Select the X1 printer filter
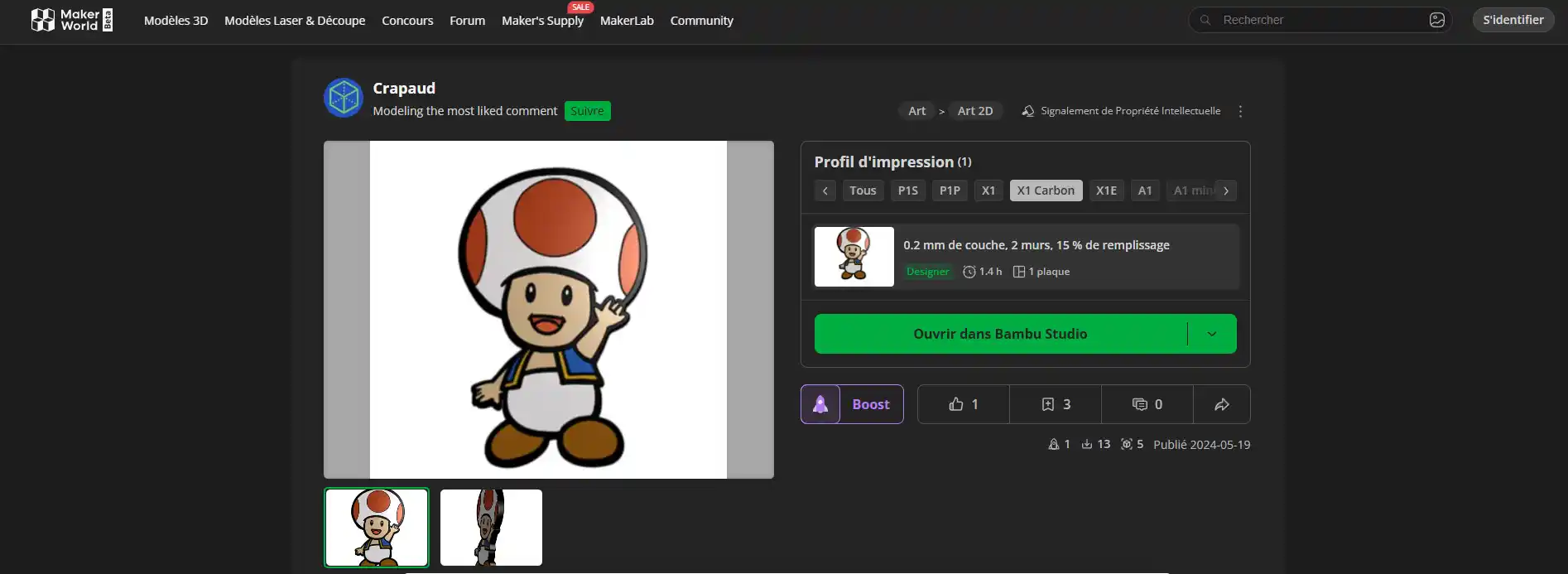 coord(988,191)
